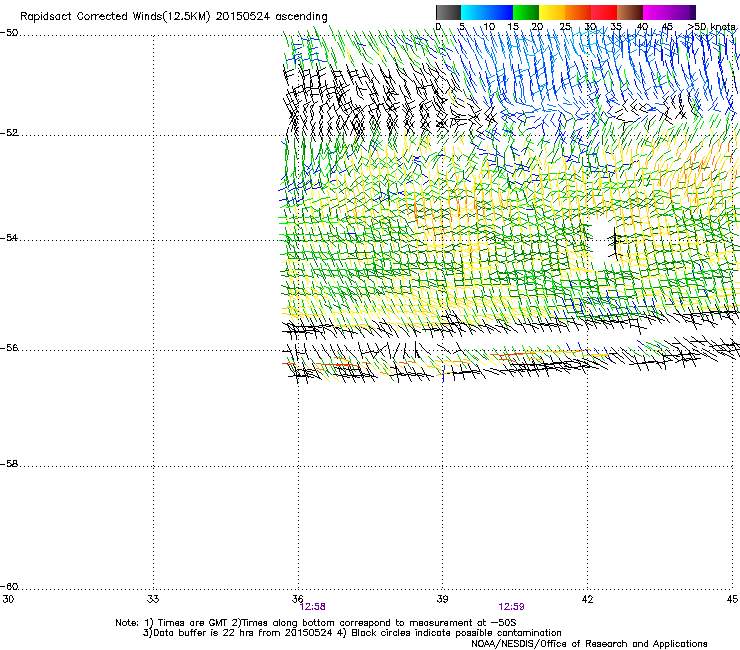
Task: Click the note 'Black circles indicate possible contamination'
Action: 456,633
